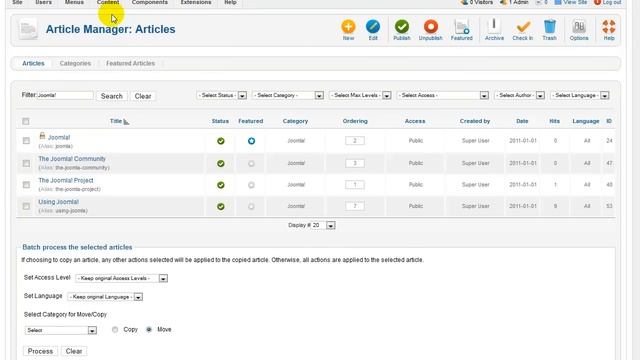This screenshot has width=640, height=360.
Task: Check the box for Using Joomla!
Action: [26, 206]
